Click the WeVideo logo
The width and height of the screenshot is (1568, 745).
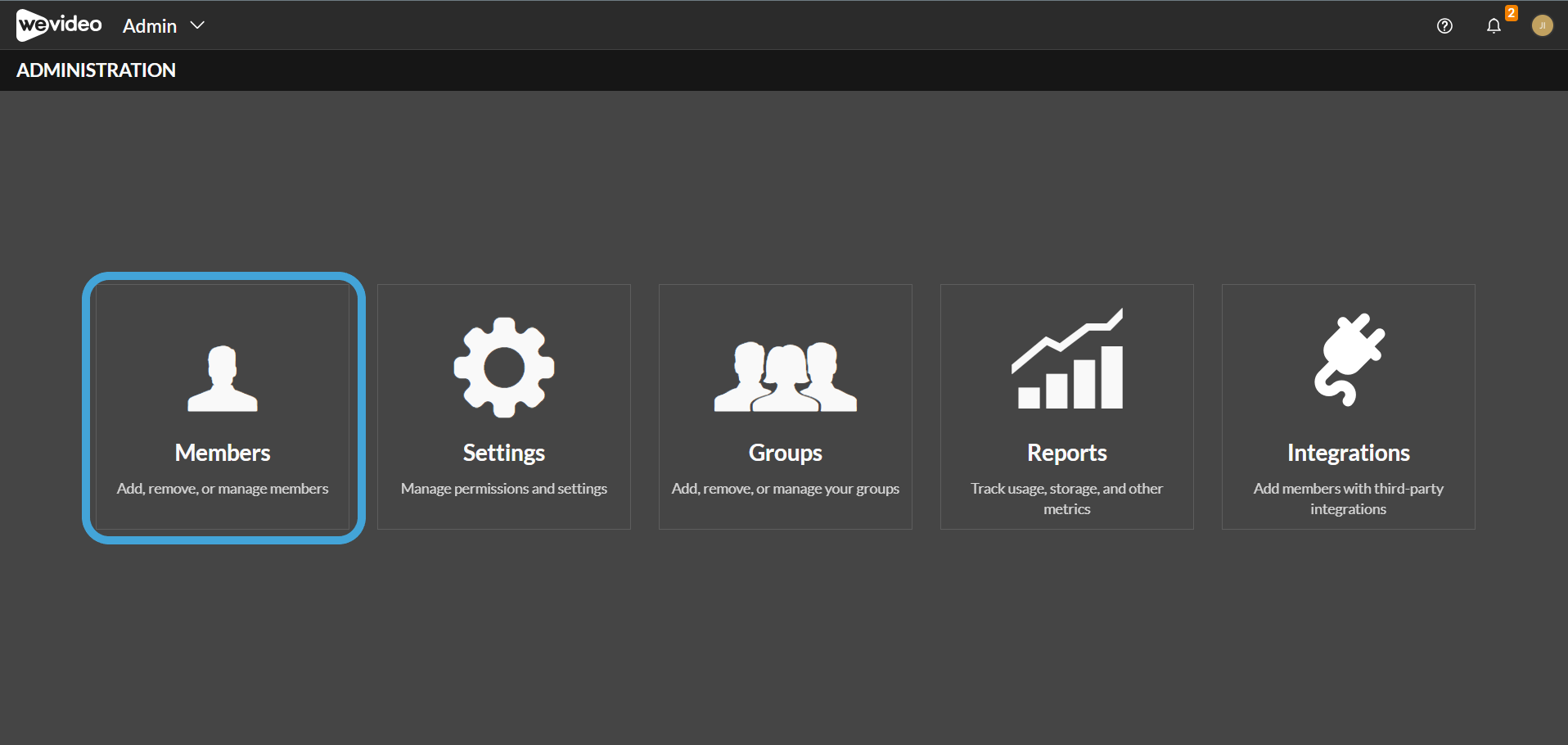pos(59,25)
